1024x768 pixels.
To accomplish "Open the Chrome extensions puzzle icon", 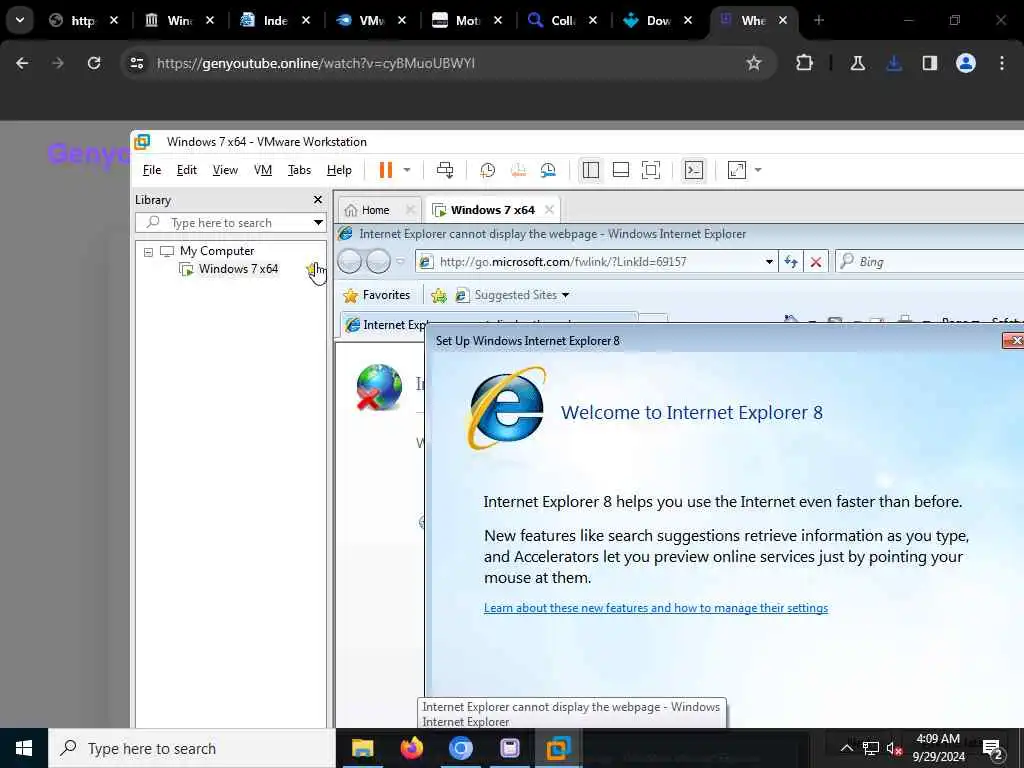I will coord(805,63).
